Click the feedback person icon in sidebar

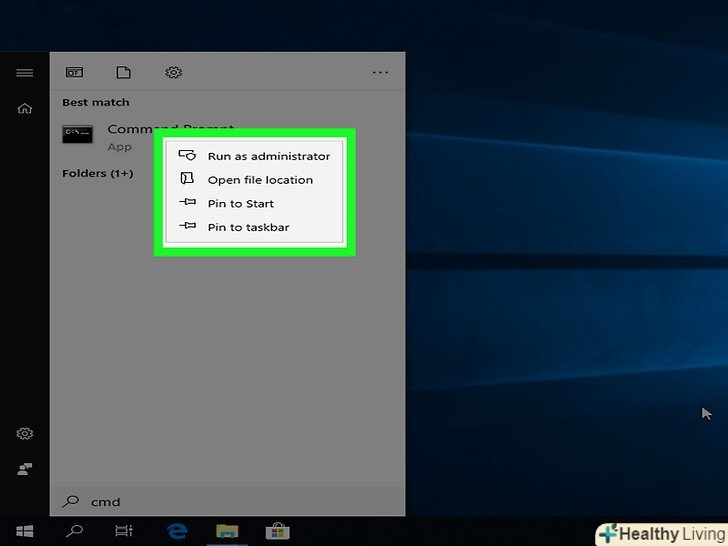25,468
